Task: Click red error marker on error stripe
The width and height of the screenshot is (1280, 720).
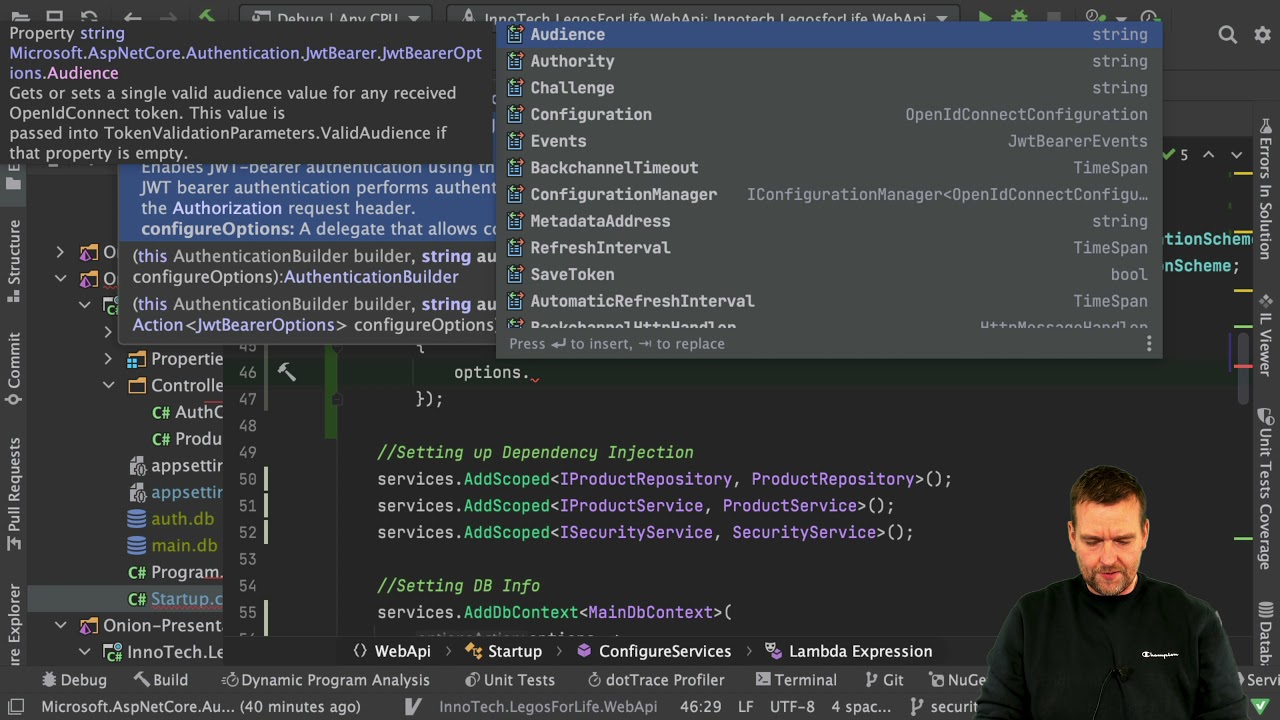Action: click(1243, 367)
